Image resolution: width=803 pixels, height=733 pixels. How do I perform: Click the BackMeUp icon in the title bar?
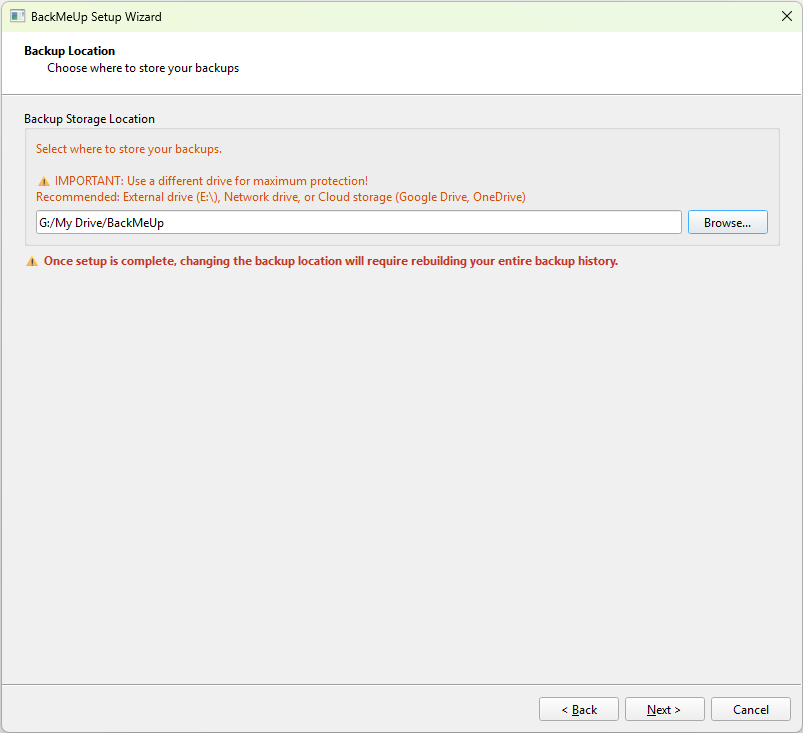(x=18, y=16)
